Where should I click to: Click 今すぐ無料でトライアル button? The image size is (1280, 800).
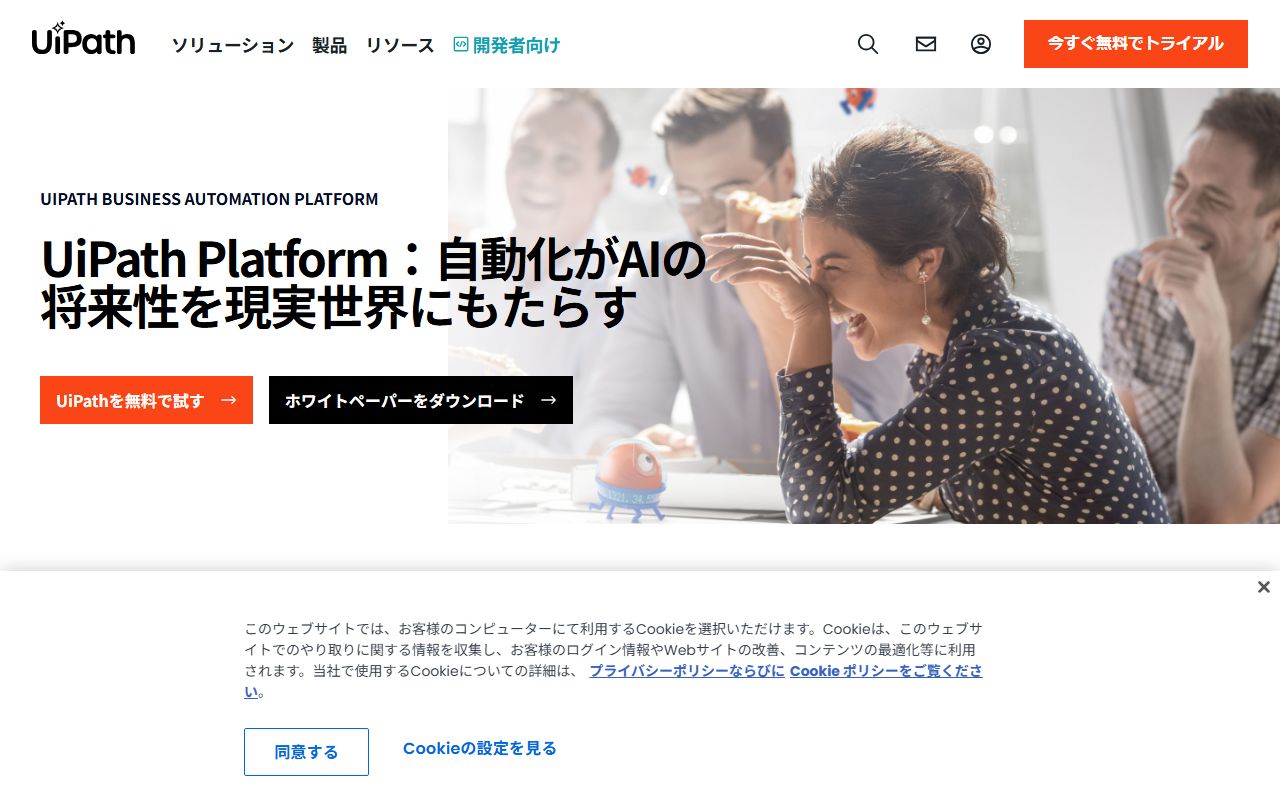click(x=1136, y=44)
